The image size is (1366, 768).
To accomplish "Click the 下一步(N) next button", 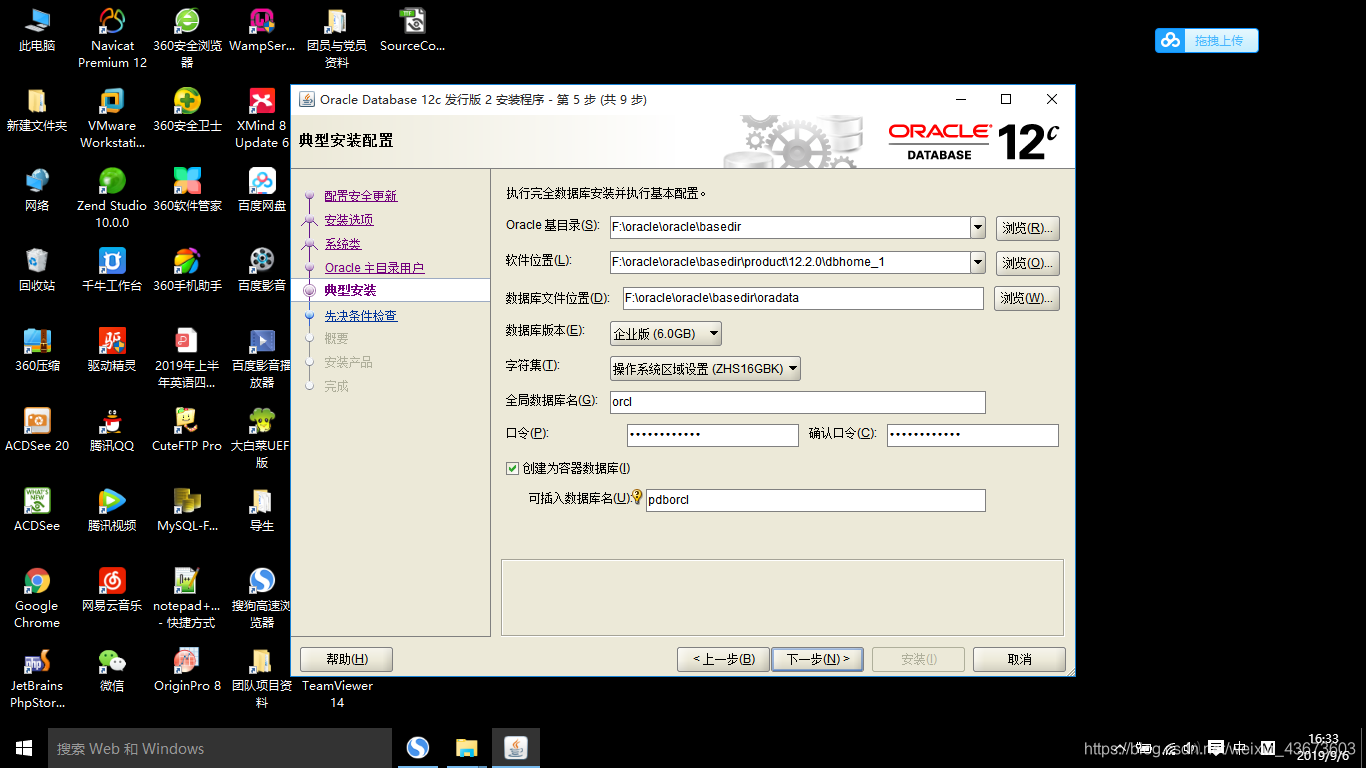I will [x=817, y=659].
